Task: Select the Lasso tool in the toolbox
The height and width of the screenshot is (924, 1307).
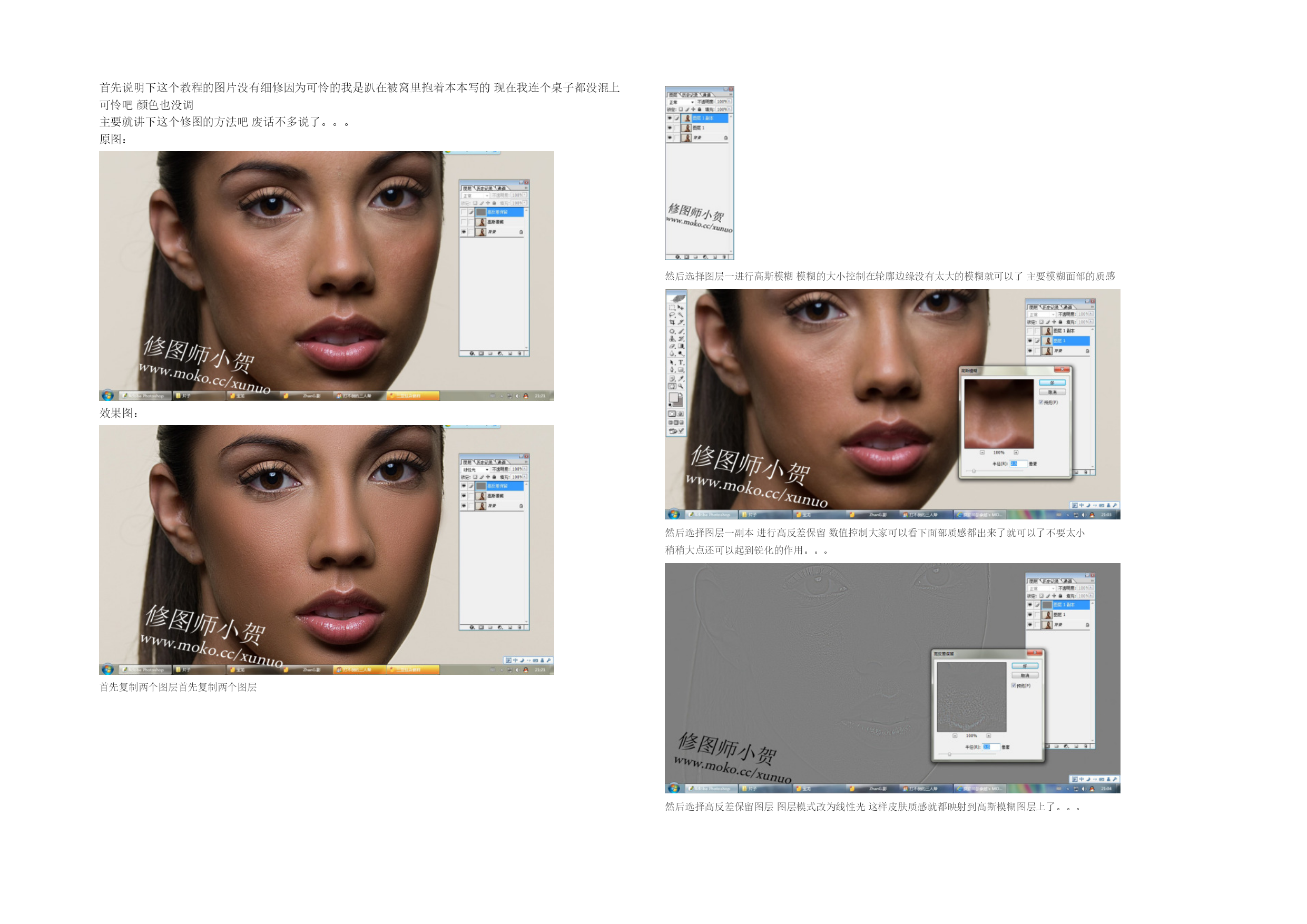Action: click(672, 315)
